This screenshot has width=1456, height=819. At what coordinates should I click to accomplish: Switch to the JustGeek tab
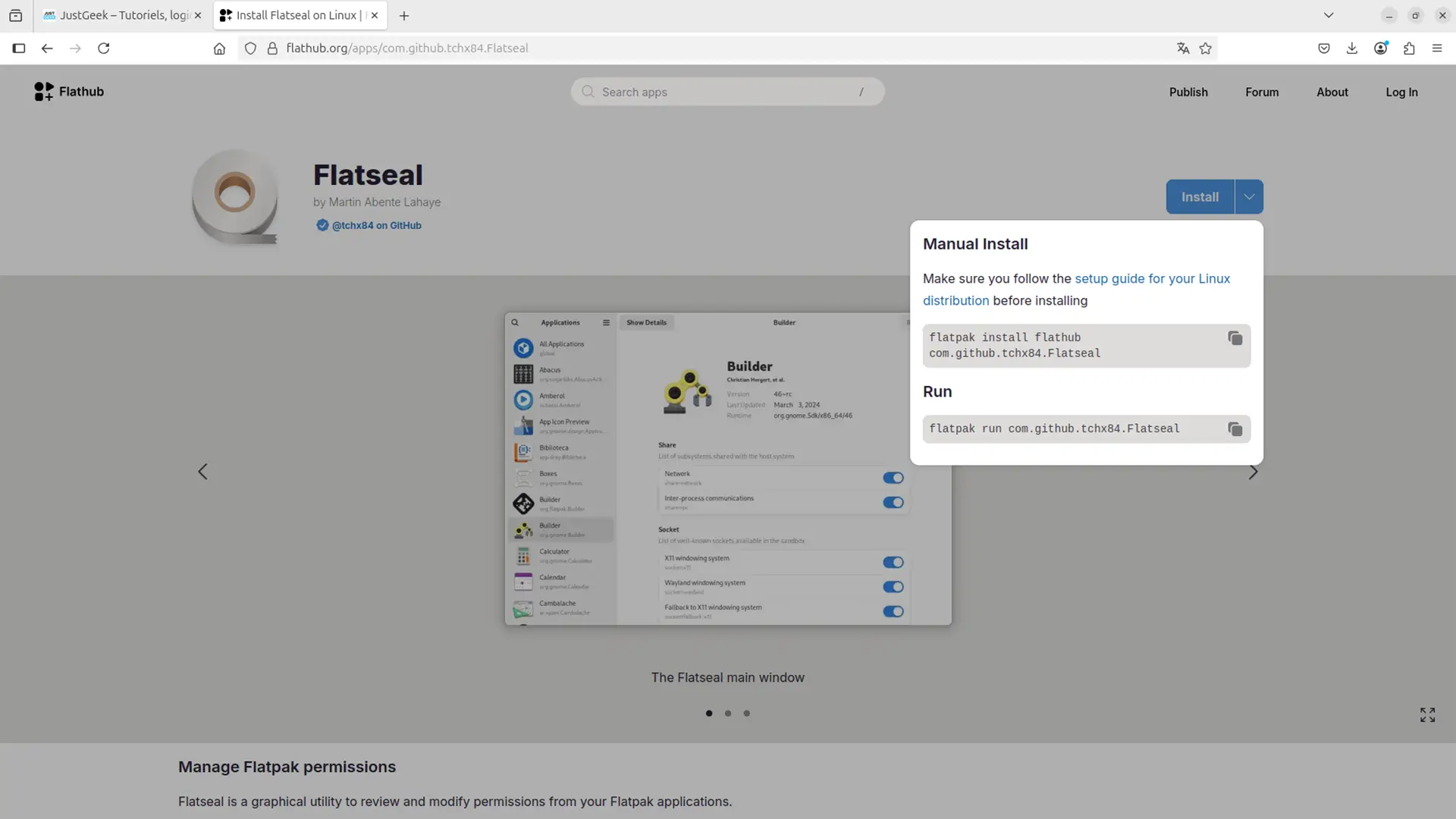pos(122,15)
